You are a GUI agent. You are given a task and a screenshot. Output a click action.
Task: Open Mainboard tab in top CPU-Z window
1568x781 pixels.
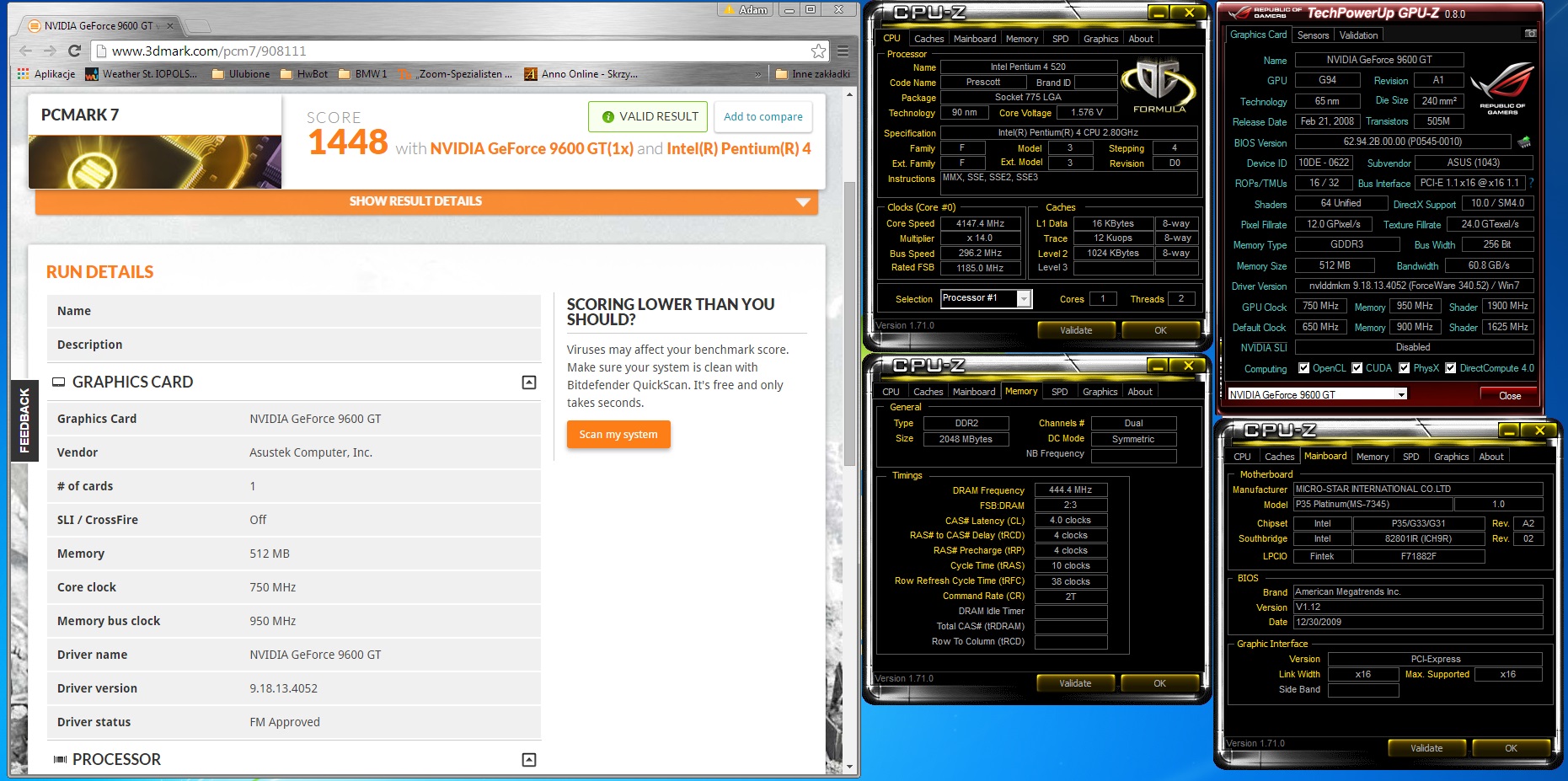[975, 39]
